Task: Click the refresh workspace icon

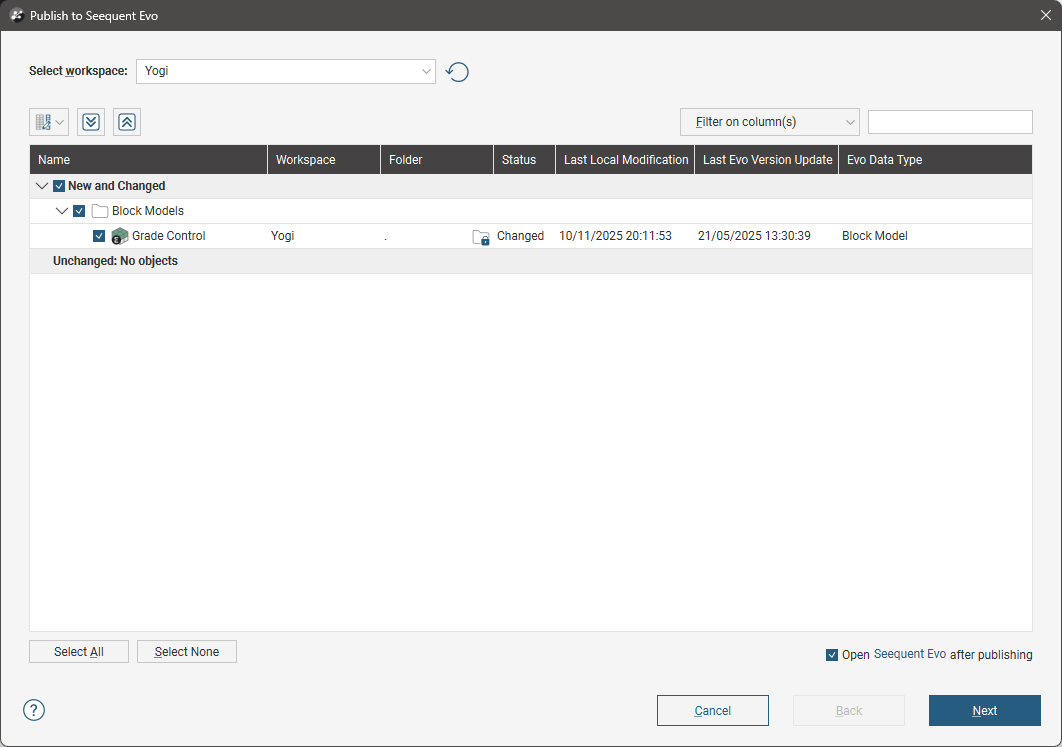Action: coord(457,72)
